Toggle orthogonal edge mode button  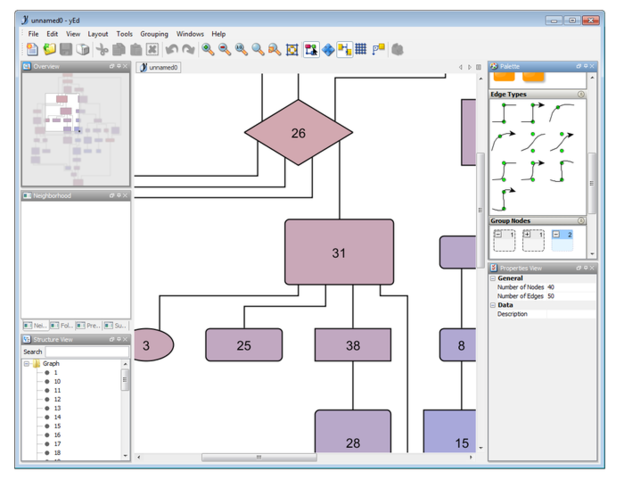click(x=345, y=49)
